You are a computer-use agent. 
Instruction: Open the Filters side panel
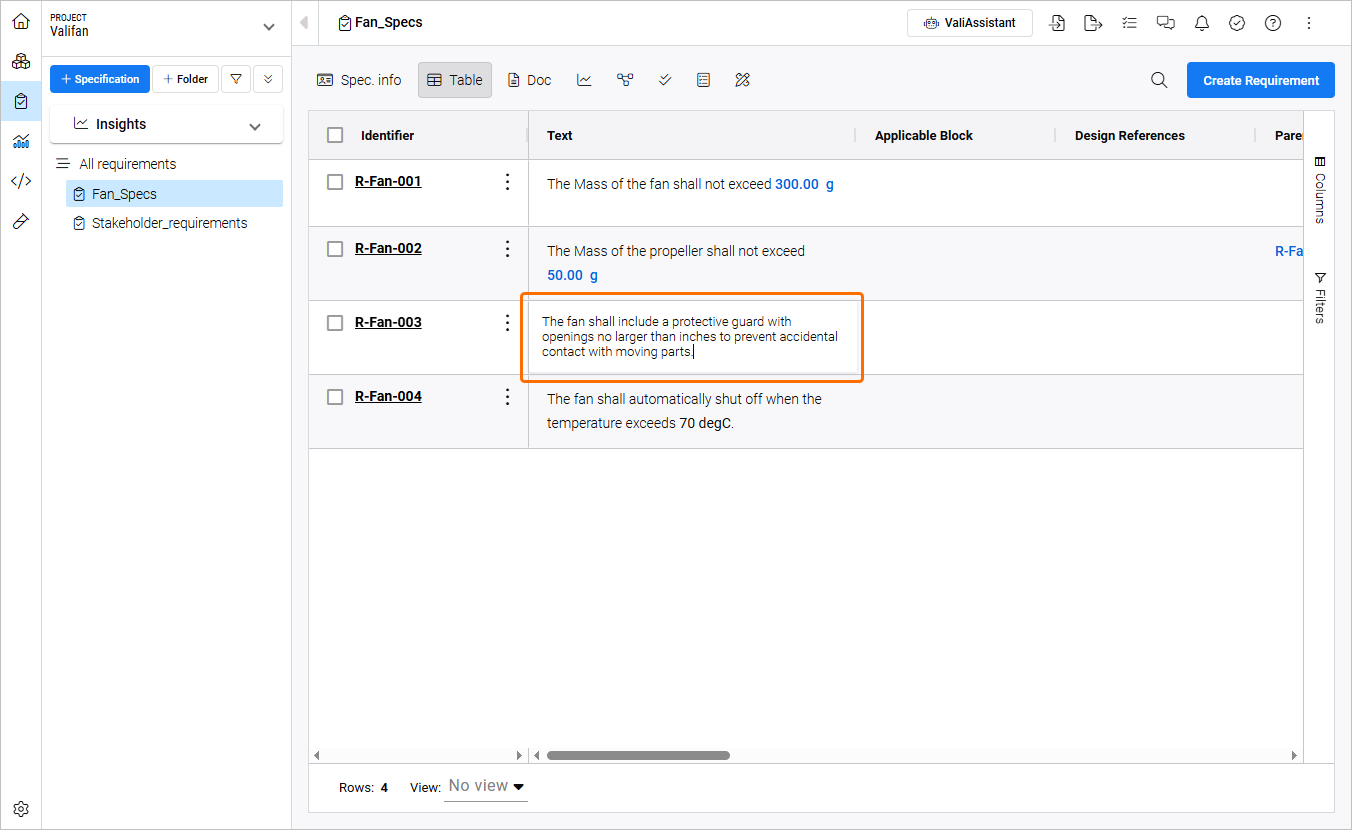tap(1320, 298)
